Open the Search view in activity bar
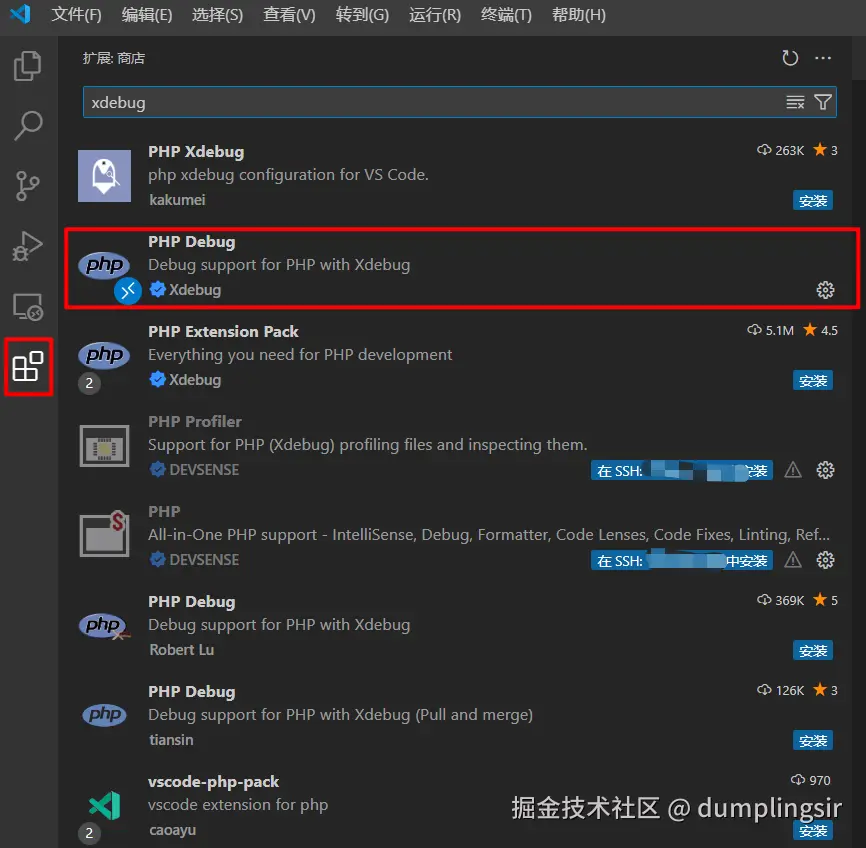This screenshot has width=866, height=848. [28, 125]
